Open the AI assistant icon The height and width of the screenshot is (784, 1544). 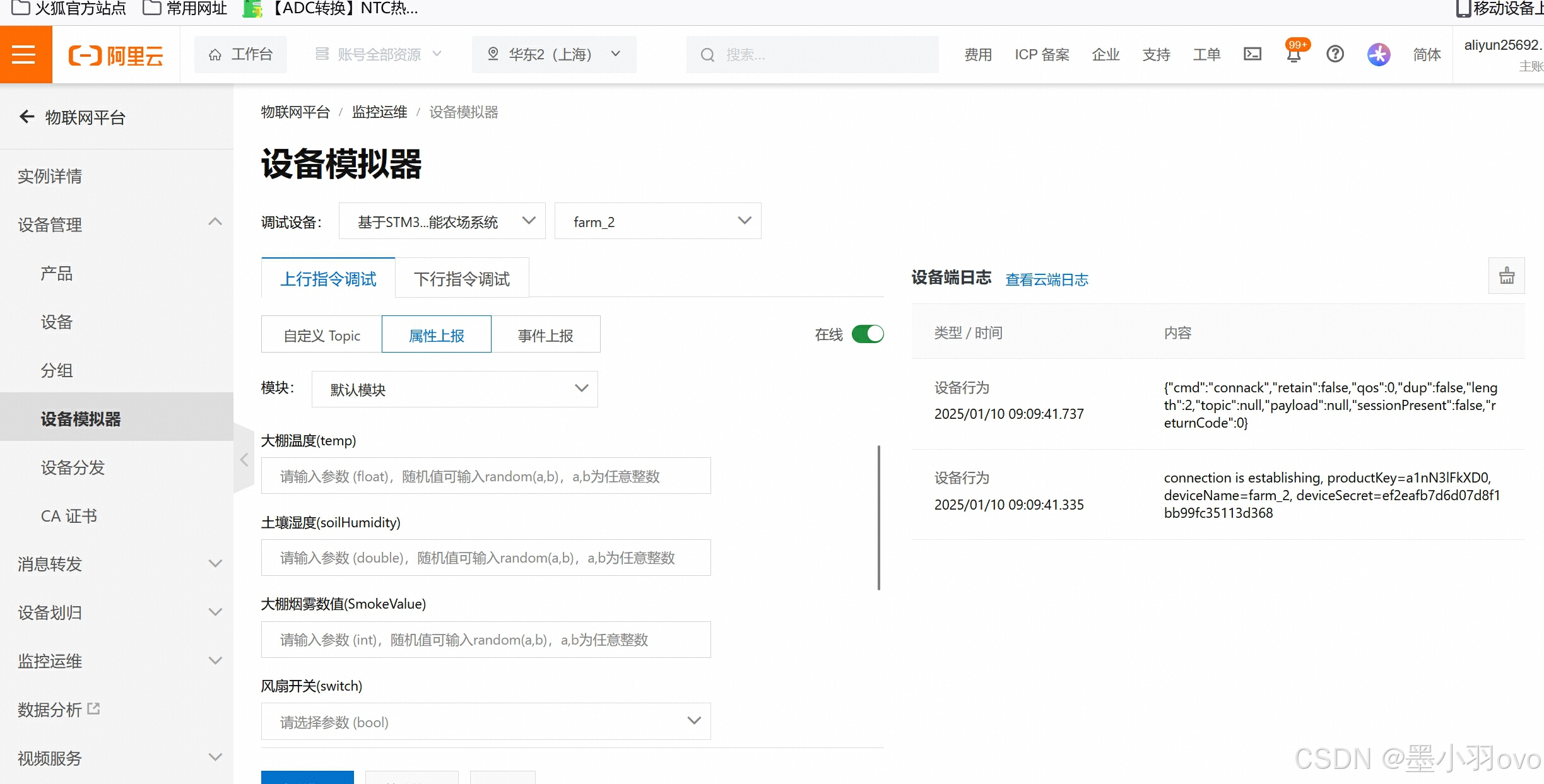pyautogui.click(x=1378, y=55)
